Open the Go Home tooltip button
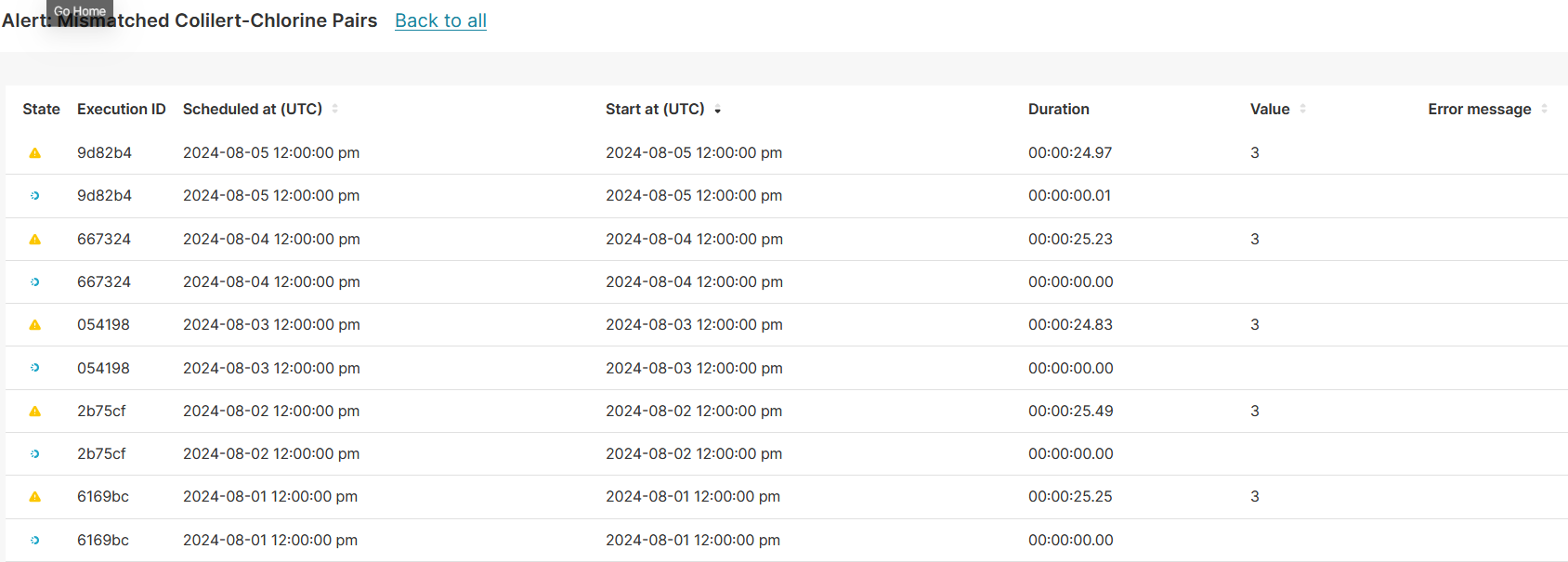 [80, 11]
